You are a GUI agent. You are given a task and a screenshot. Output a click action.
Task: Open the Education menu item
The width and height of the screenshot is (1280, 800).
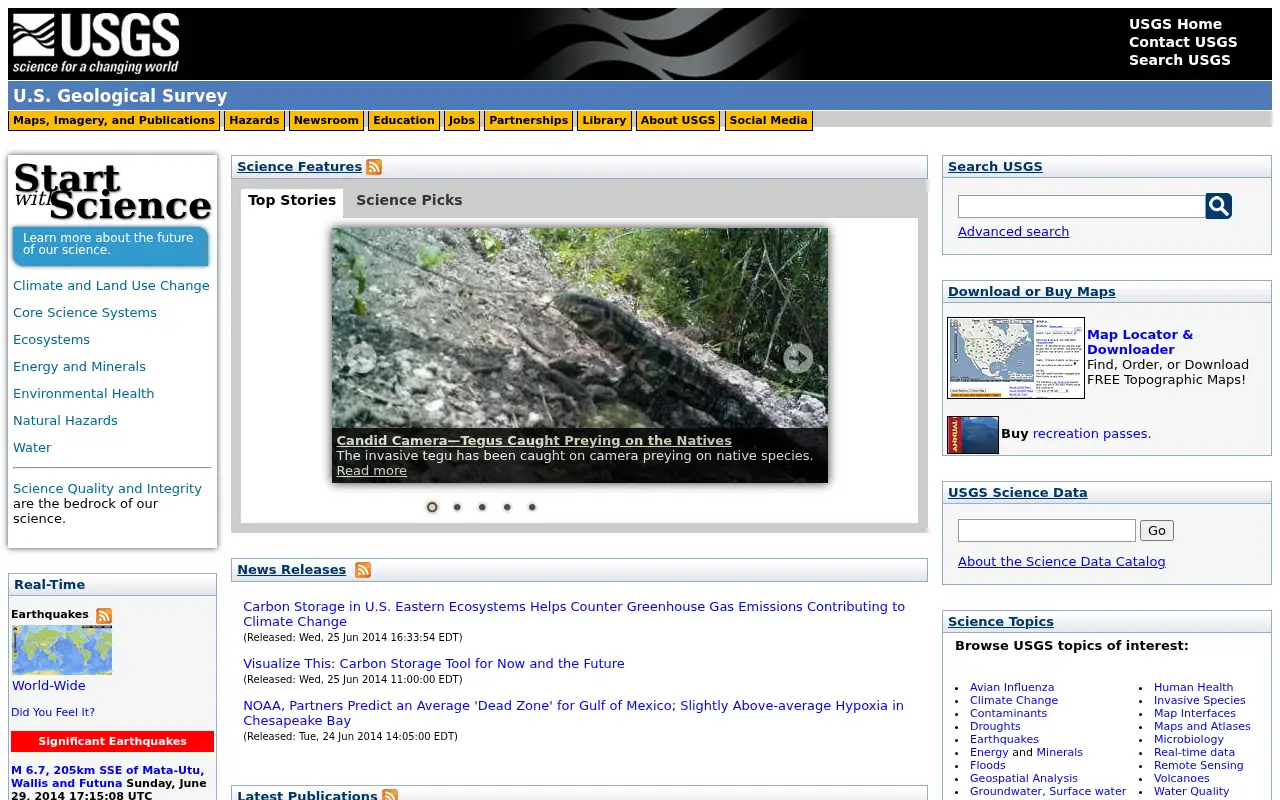tap(404, 121)
